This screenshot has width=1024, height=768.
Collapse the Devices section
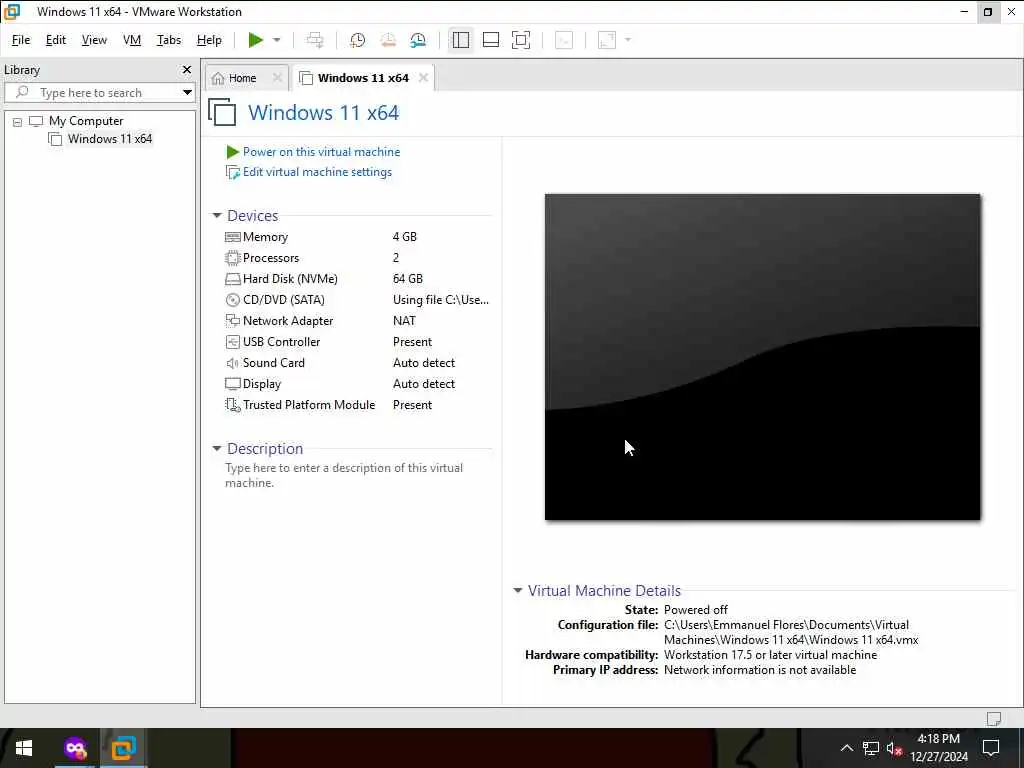217,216
